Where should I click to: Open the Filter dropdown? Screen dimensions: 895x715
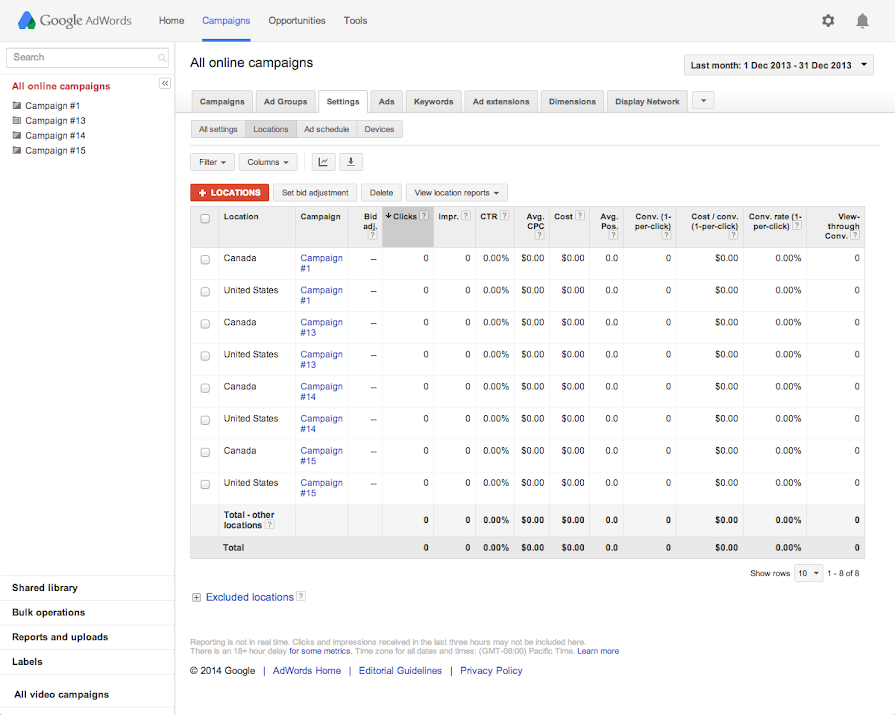(213, 162)
